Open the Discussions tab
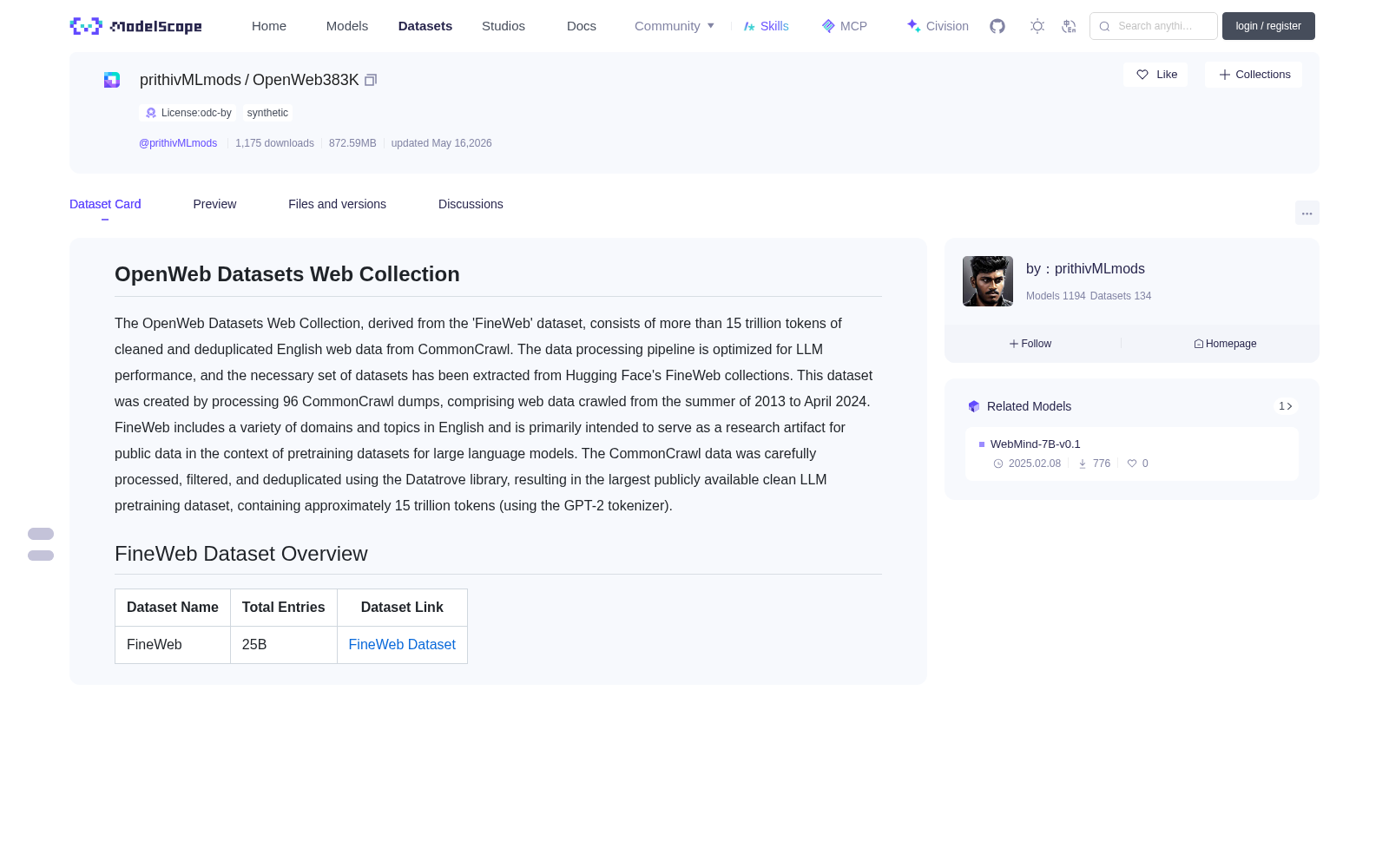This screenshot has height=868, width=1389. point(471,204)
